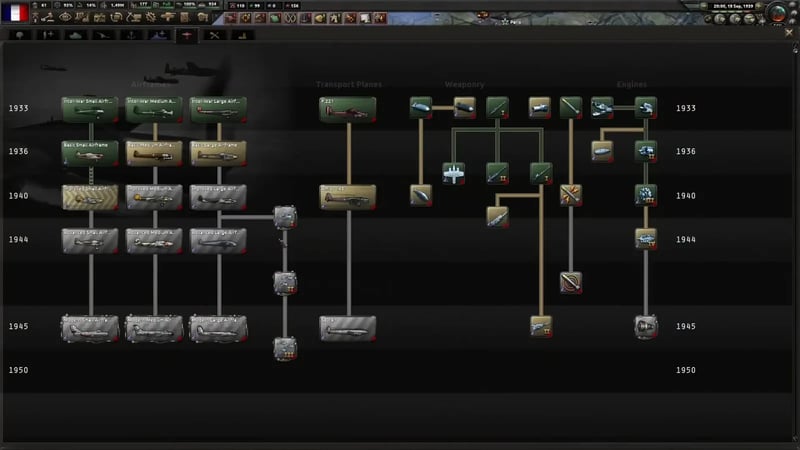Click small node marked III near 1945 row
The height and width of the screenshot is (450, 800).
285,348
